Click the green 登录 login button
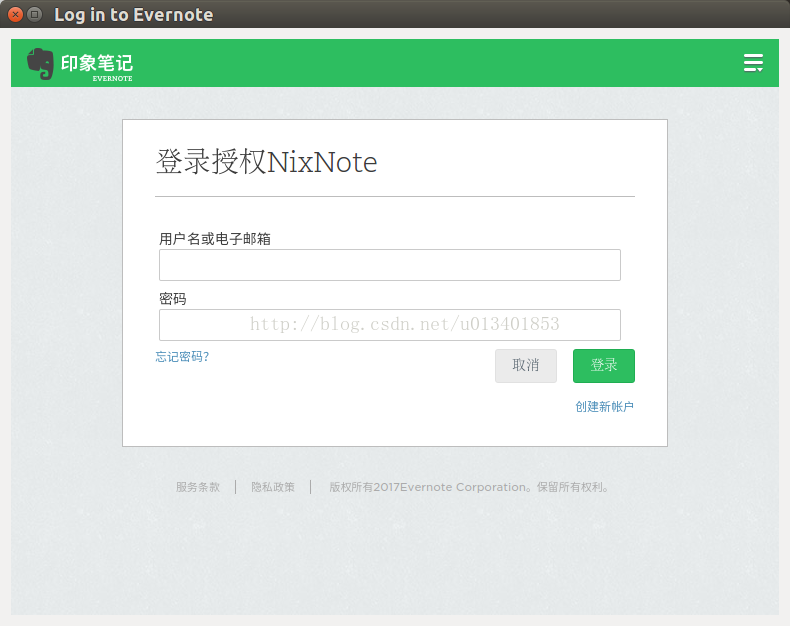Screen dimensions: 790x626 604,365
